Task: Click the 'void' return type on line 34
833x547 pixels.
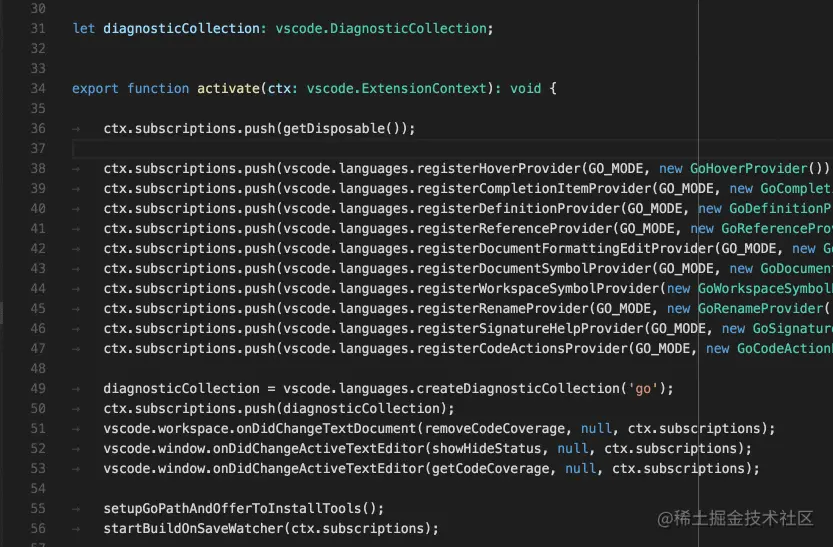Action: 525,88
